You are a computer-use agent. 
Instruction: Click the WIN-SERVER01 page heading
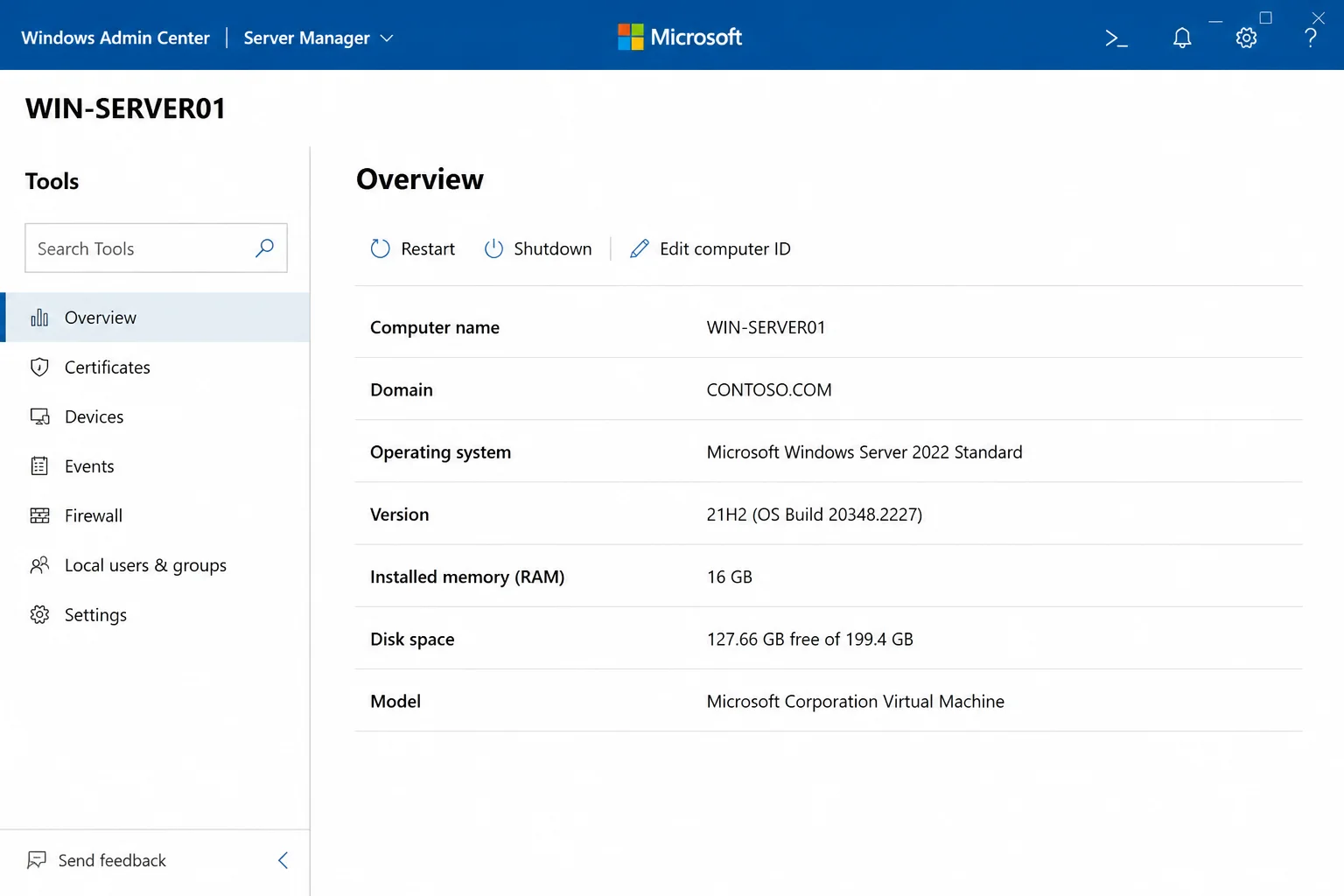[126, 108]
